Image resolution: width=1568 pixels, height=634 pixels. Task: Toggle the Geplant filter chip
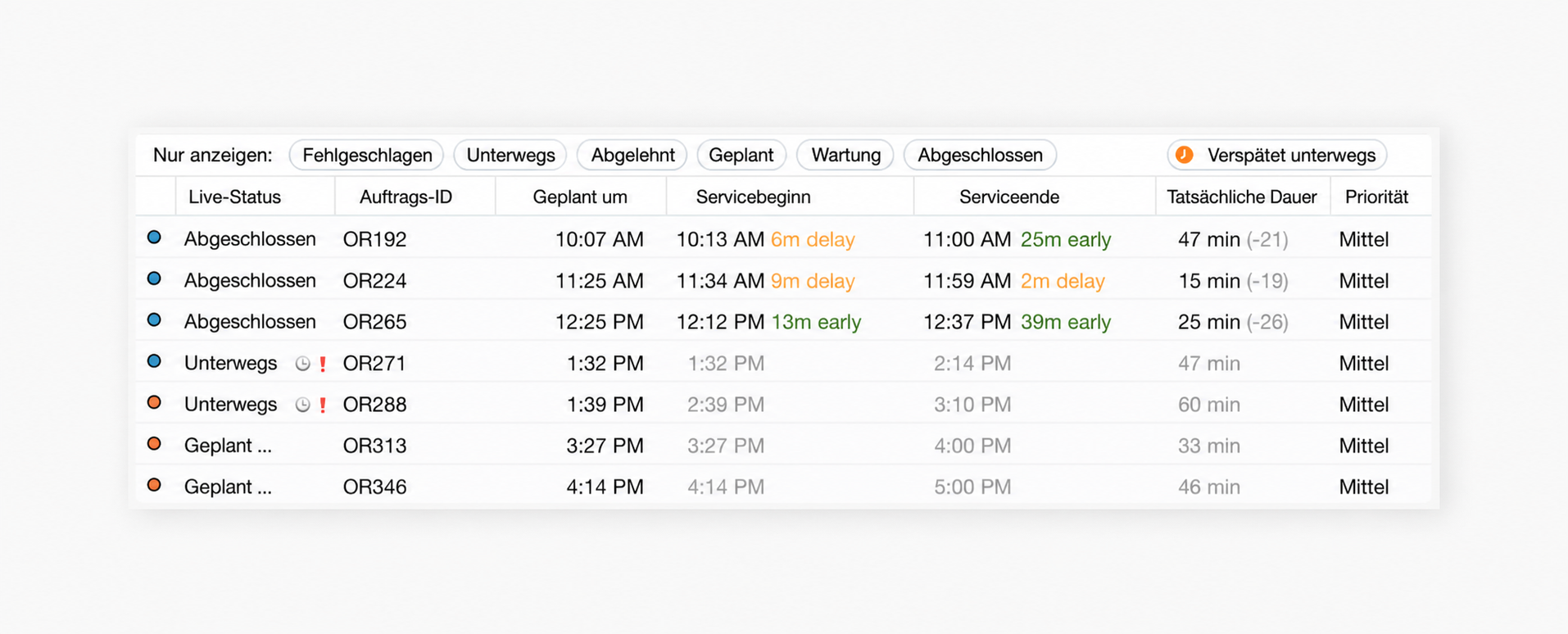point(741,155)
